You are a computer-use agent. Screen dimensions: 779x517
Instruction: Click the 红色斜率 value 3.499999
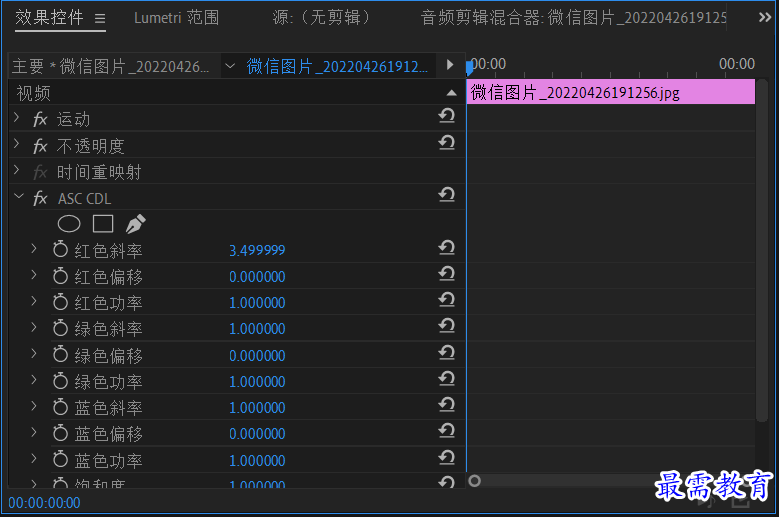[x=257, y=250]
